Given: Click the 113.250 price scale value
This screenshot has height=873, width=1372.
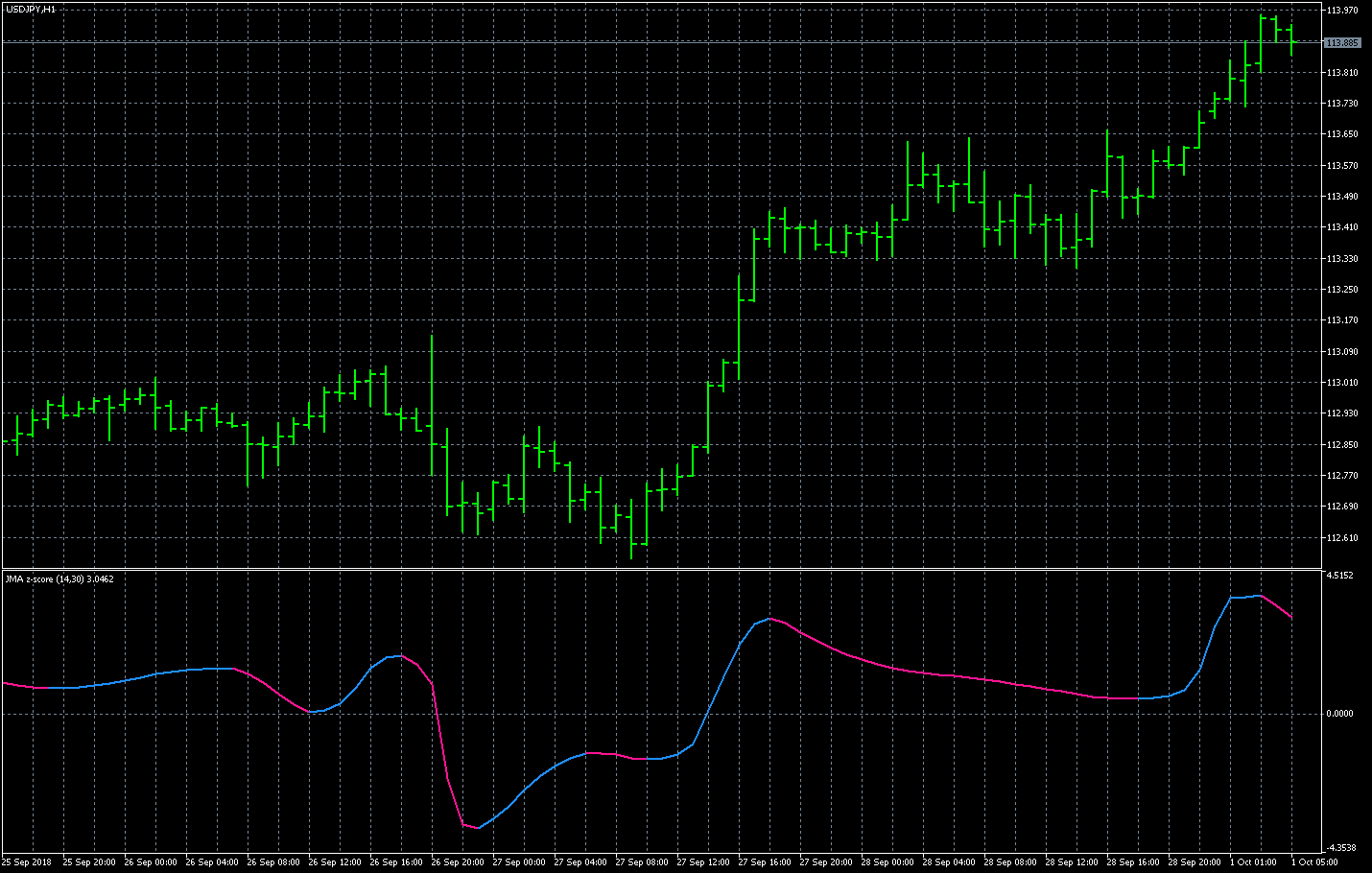Looking at the screenshot, I should [1341, 290].
